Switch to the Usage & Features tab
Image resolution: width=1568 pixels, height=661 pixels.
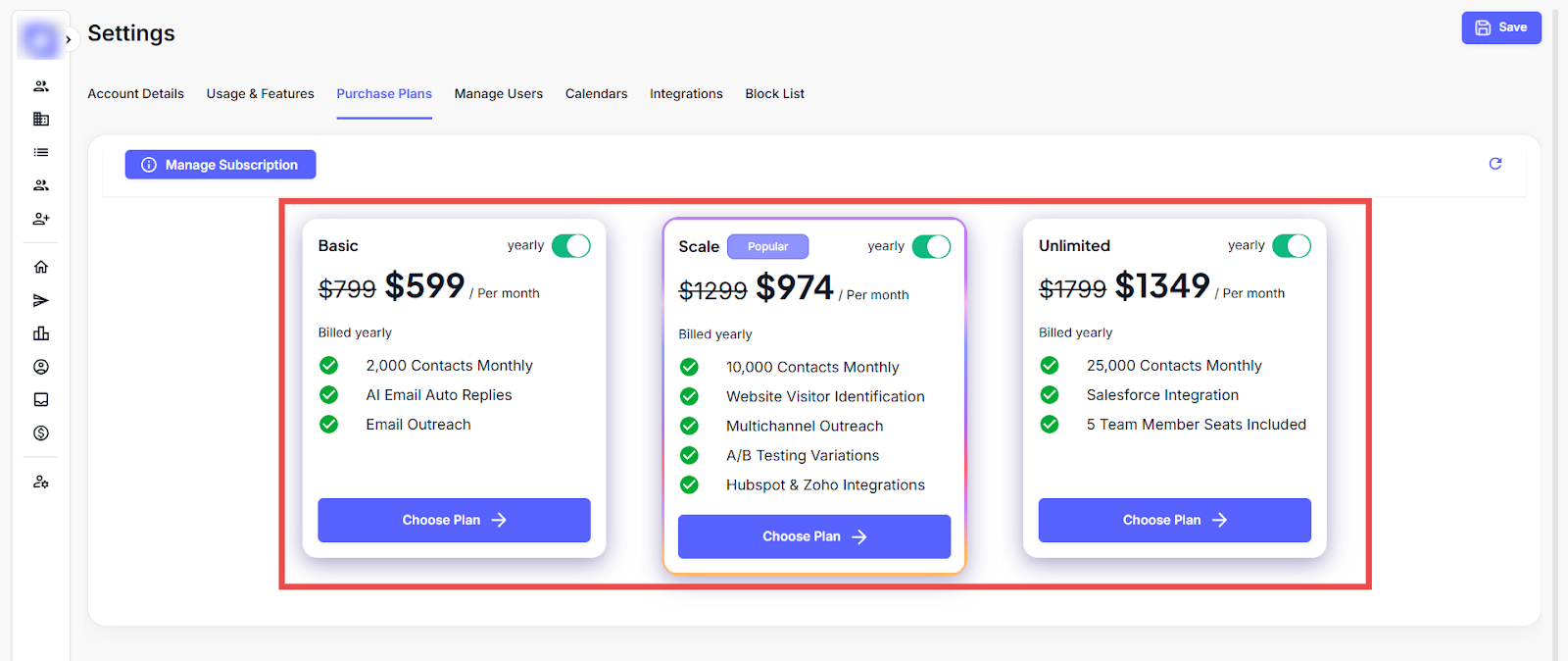(x=260, y=94)
